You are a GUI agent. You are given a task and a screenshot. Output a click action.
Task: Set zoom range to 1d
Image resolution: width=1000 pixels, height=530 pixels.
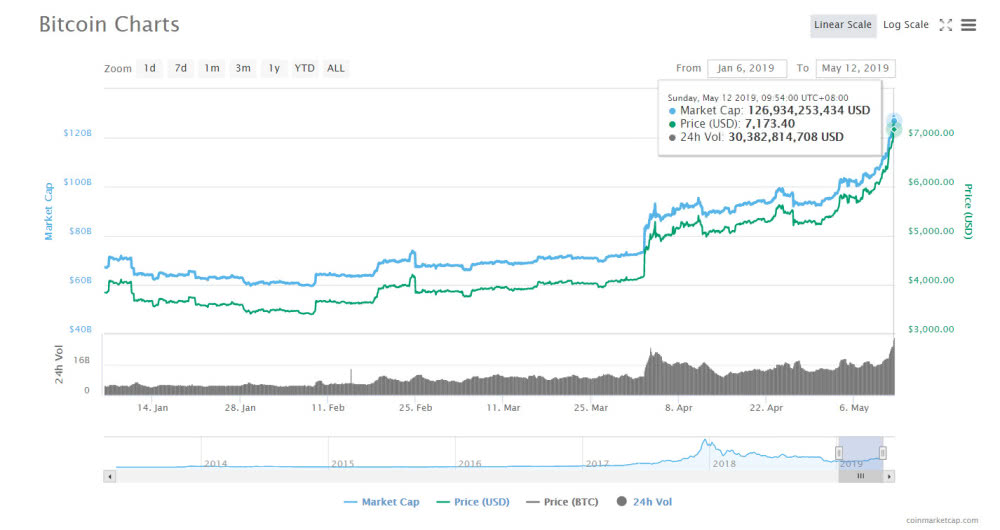pyautogui.click(x=149, y=68)
